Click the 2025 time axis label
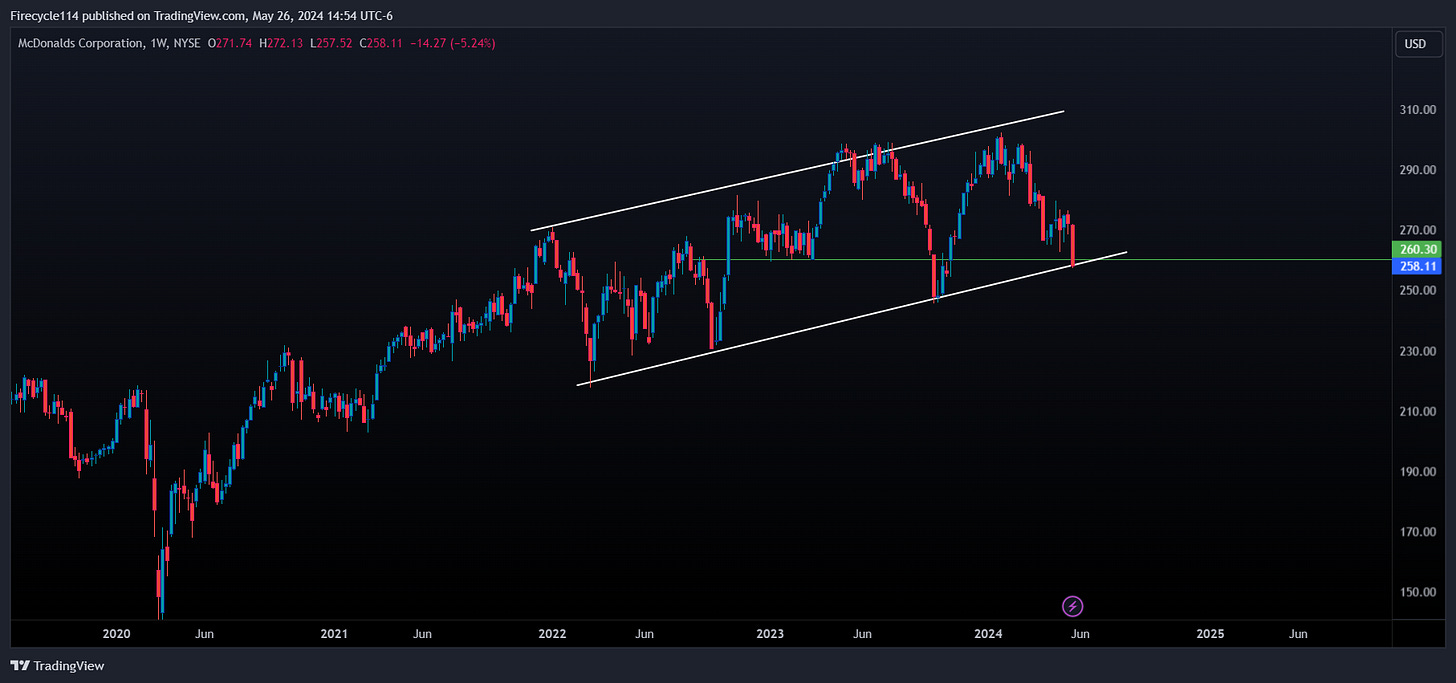This screenshot has height=683, width=1456. coord(1210,634)
